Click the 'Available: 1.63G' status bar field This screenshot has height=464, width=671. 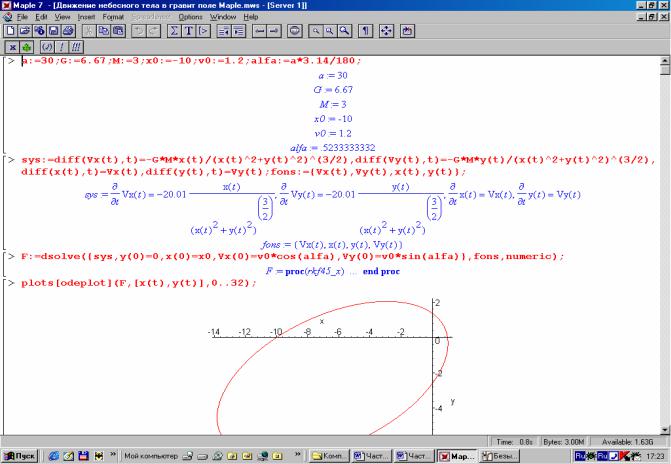click(x=627, y=442)
